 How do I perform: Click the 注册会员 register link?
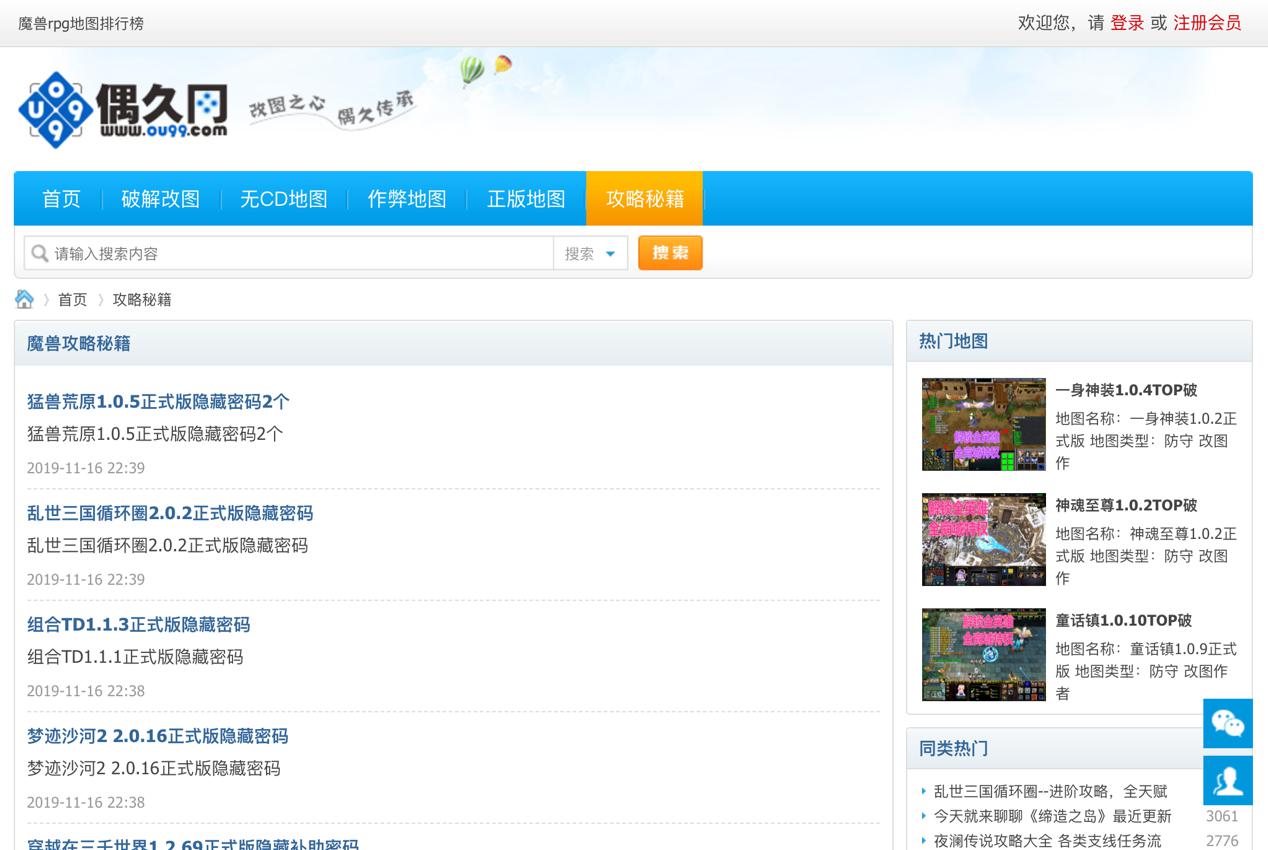coord(1207,23)
